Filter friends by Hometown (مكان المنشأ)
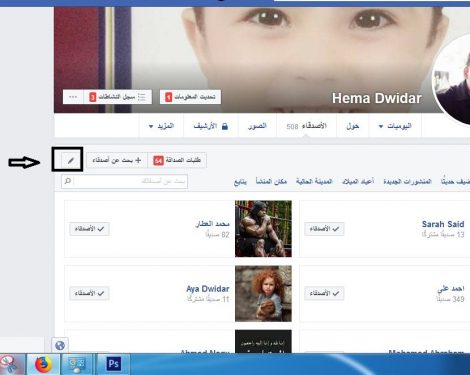Screen dimensions: 470x375 tap(271, 181)
